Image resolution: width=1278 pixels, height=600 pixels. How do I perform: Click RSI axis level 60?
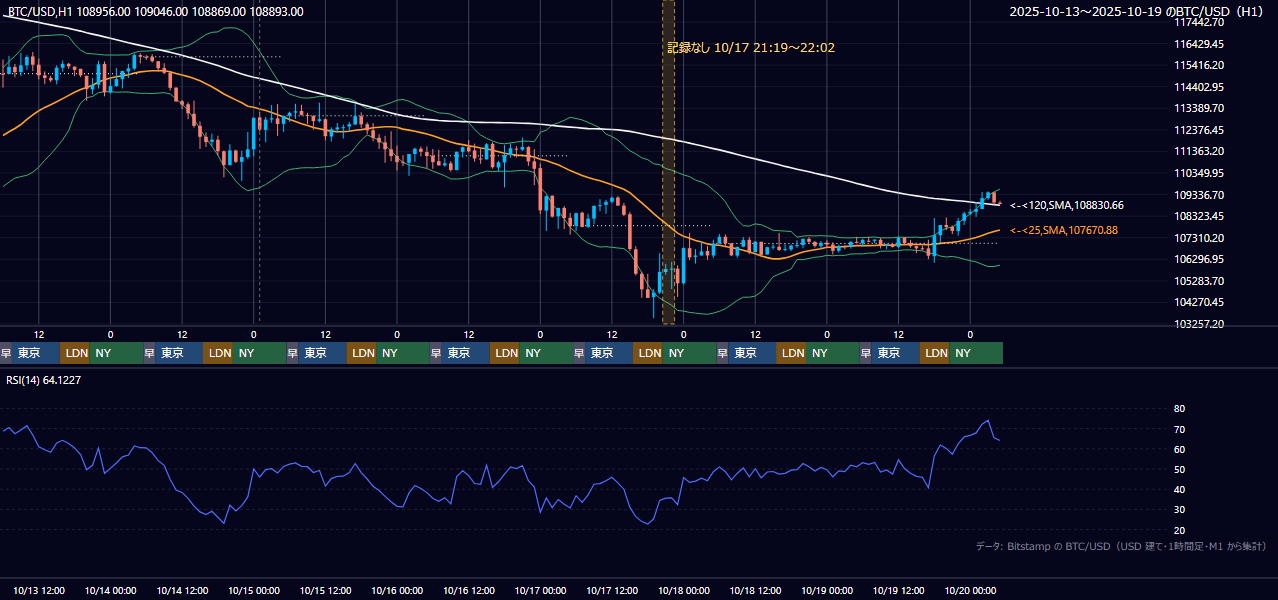click(1179, 449)
